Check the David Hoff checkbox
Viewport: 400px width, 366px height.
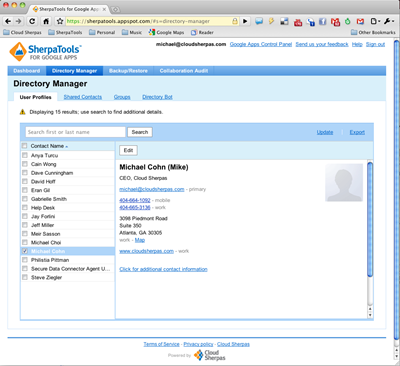25,181
